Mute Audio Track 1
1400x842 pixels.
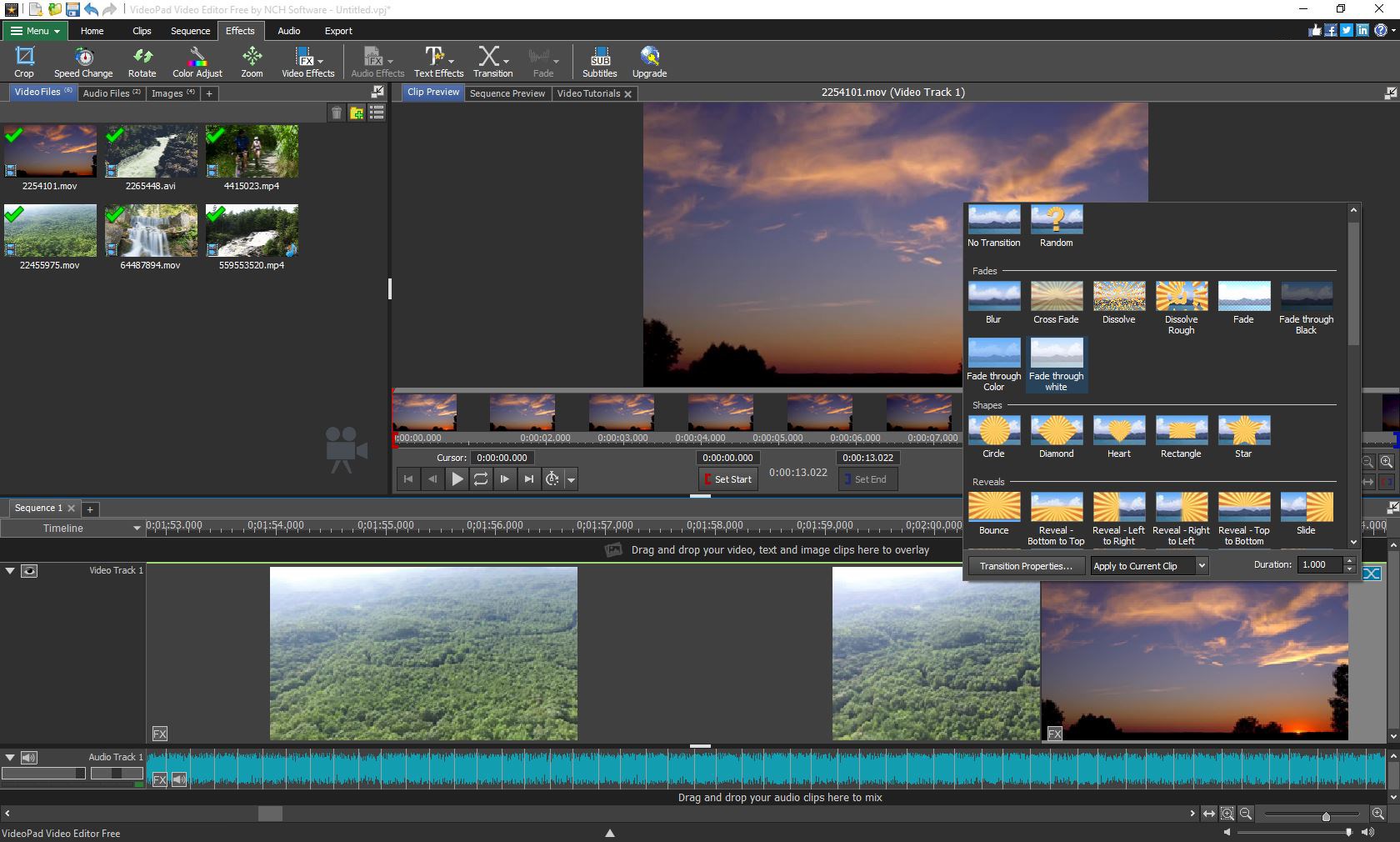click(29, 757)
